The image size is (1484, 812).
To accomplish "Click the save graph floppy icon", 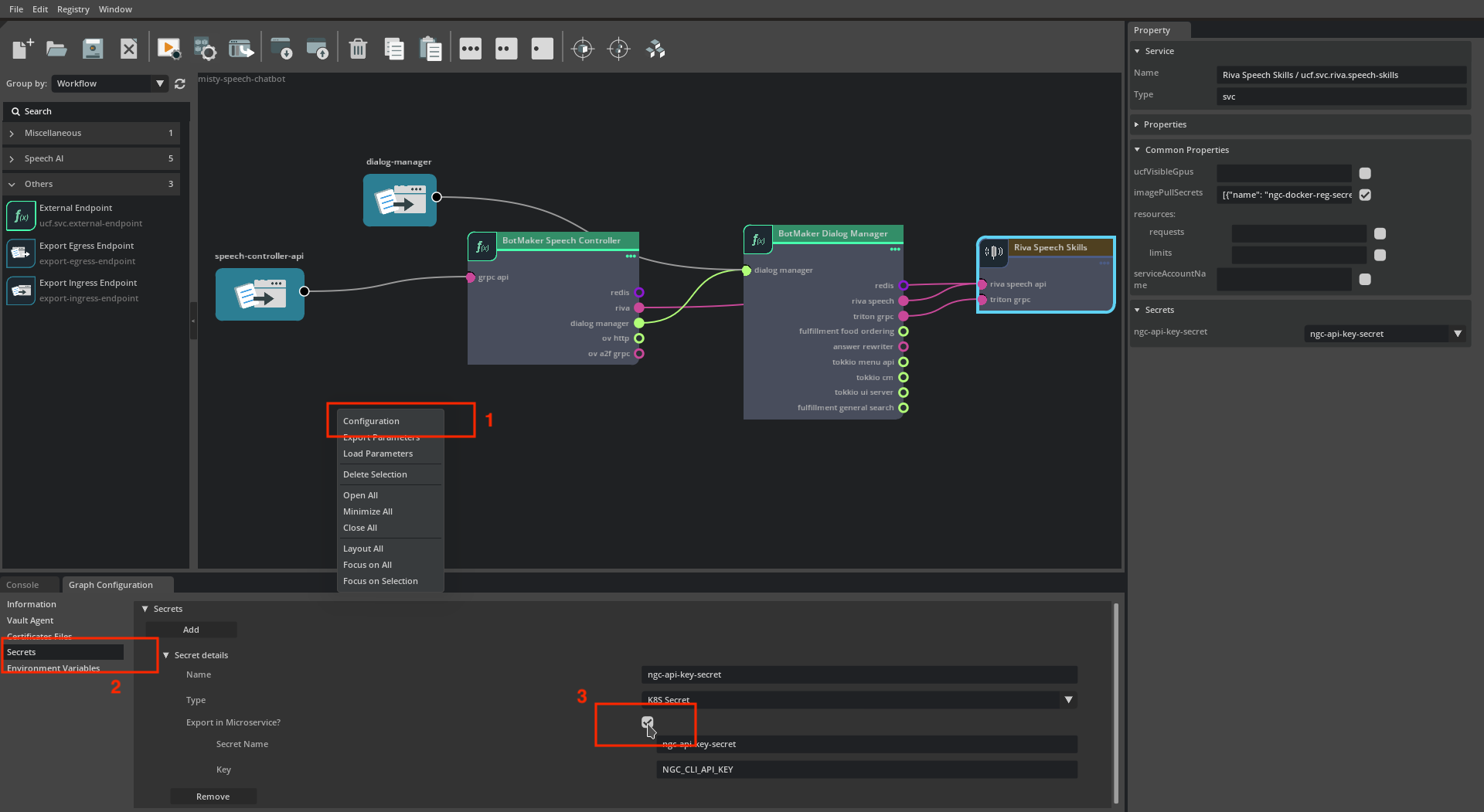I will tap(93, 49).
